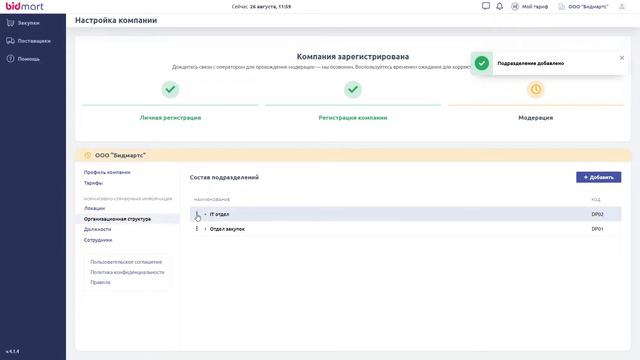This screenshot has width=640, height=360.
Task: Open the chat messages icon in header
Action: 486,6
